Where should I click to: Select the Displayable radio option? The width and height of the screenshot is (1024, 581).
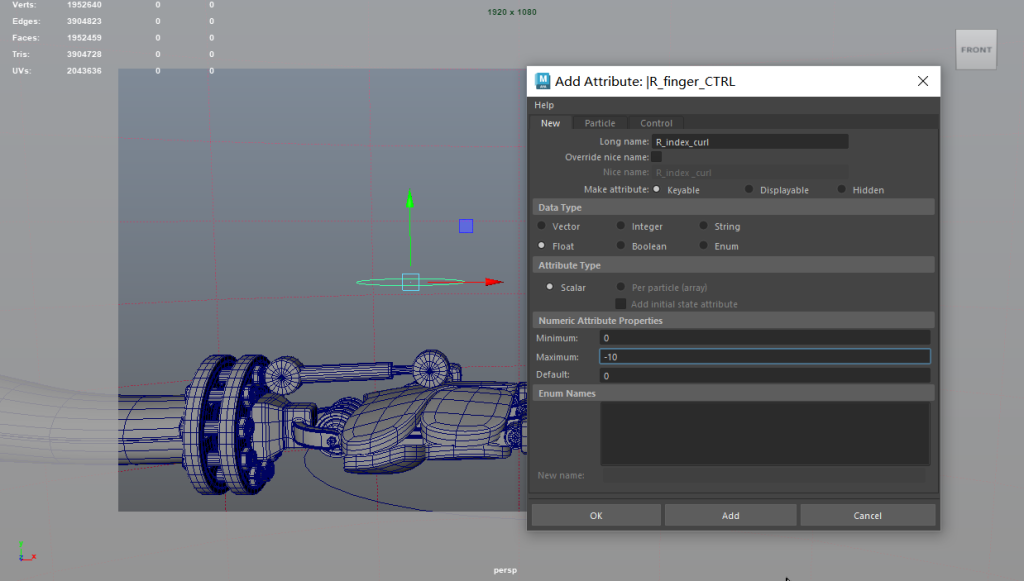[x=748, y=189]
